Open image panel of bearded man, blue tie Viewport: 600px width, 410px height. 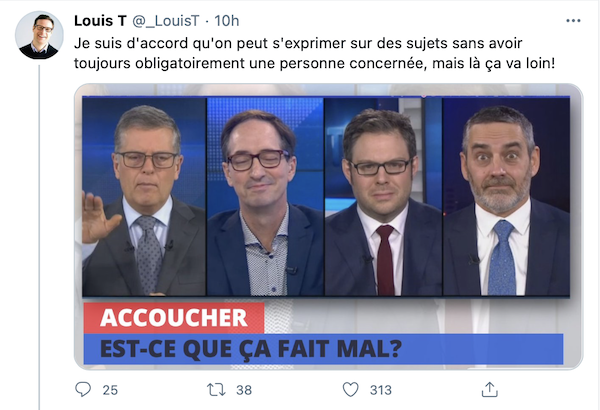click(507, 196)
